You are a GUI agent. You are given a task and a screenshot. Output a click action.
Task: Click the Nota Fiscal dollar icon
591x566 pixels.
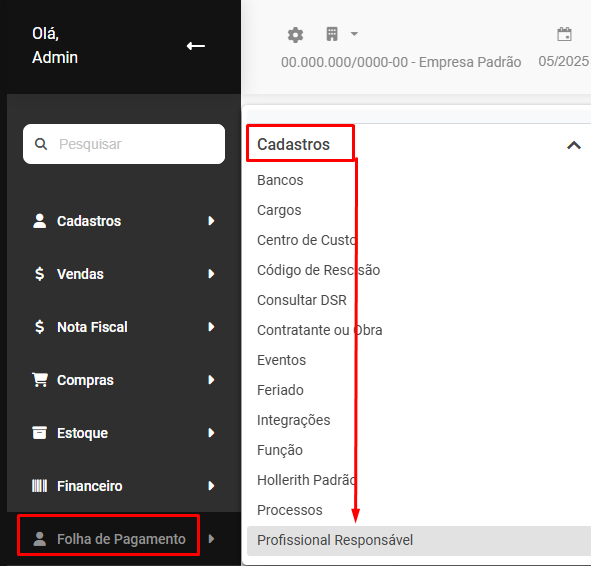[39, 327]
